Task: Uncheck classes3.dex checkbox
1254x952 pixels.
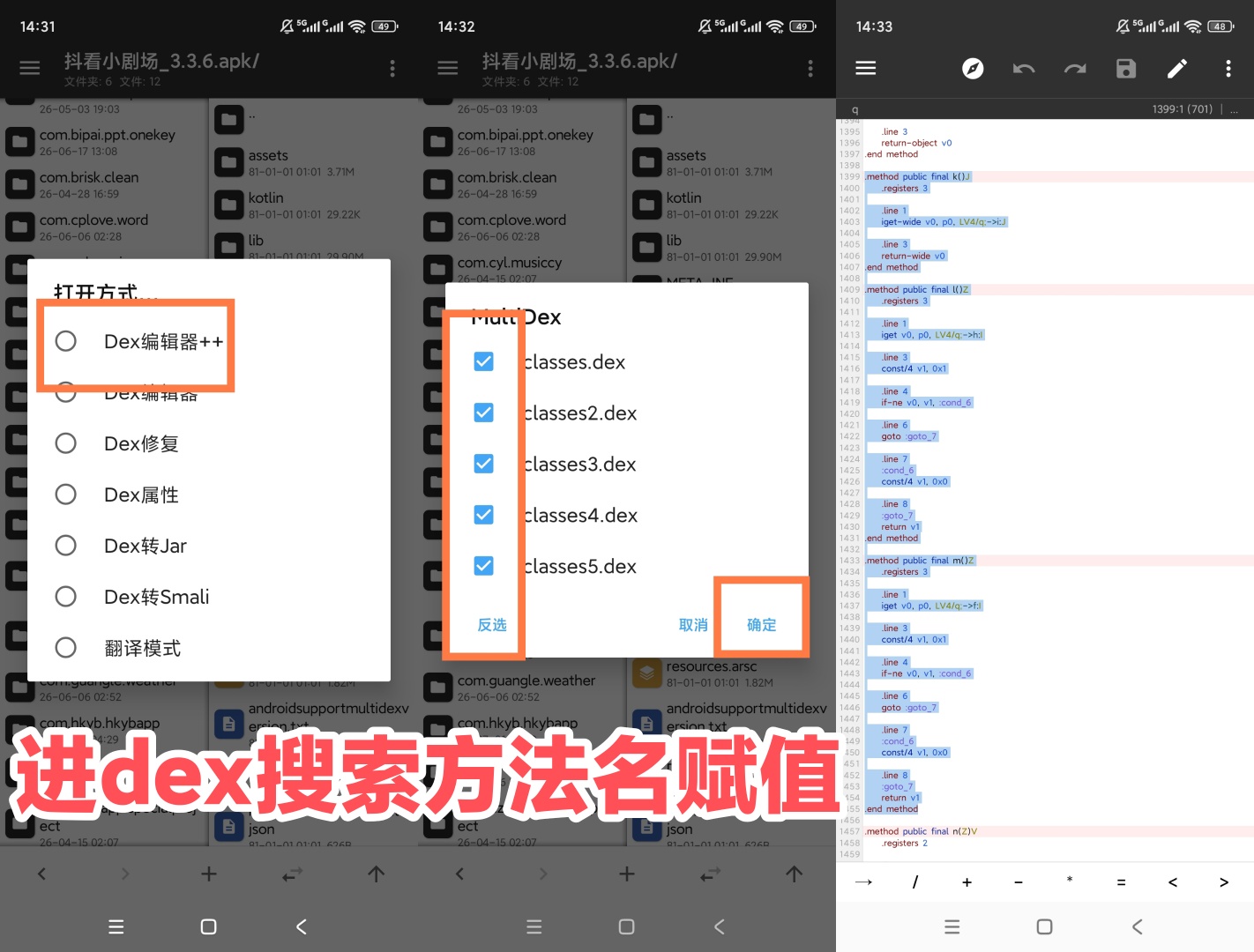Action: [484, 464]
